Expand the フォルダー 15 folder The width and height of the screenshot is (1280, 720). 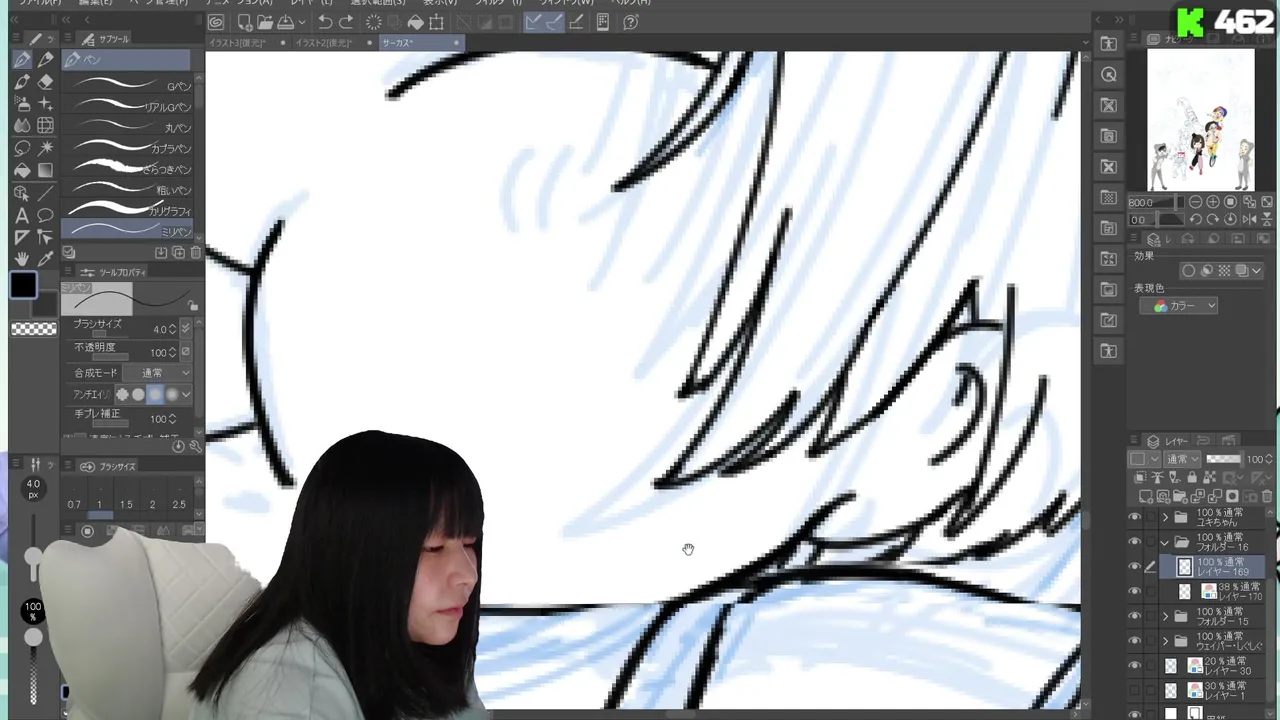pos(1165,616)
